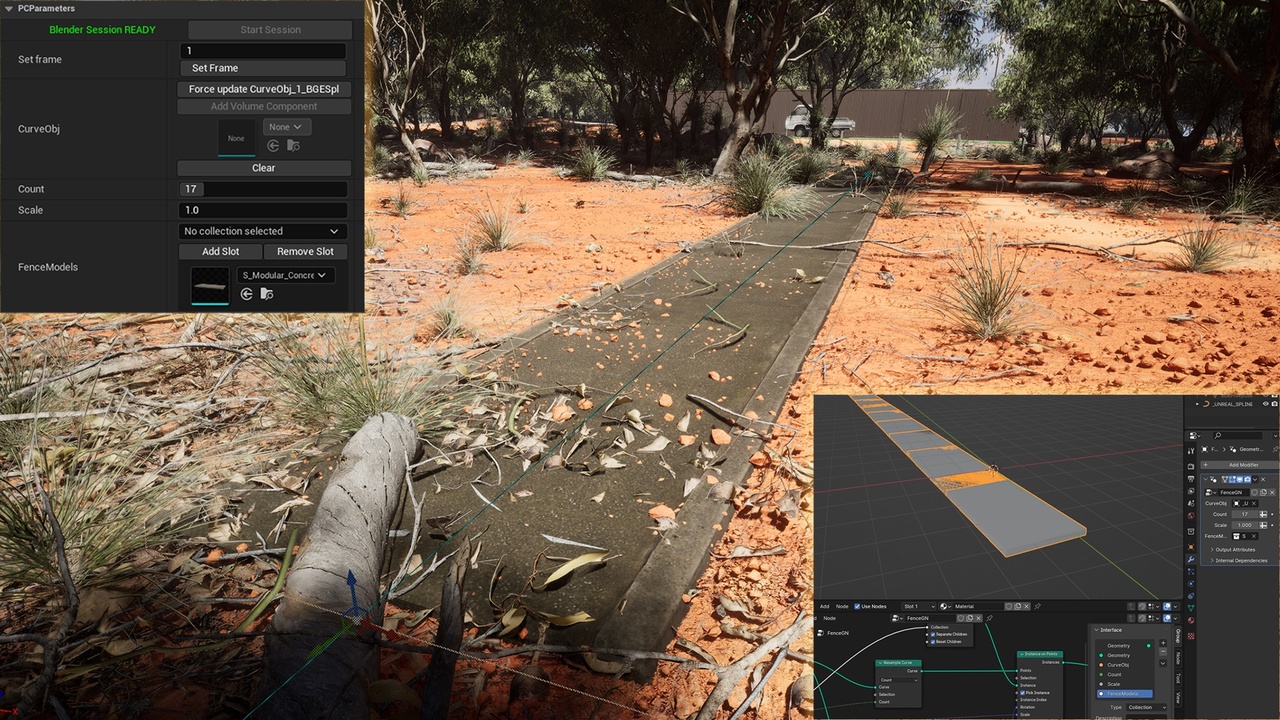Click the Add Slot button
This screenshot has height=720, width=1280.
[x=220, y=252]
